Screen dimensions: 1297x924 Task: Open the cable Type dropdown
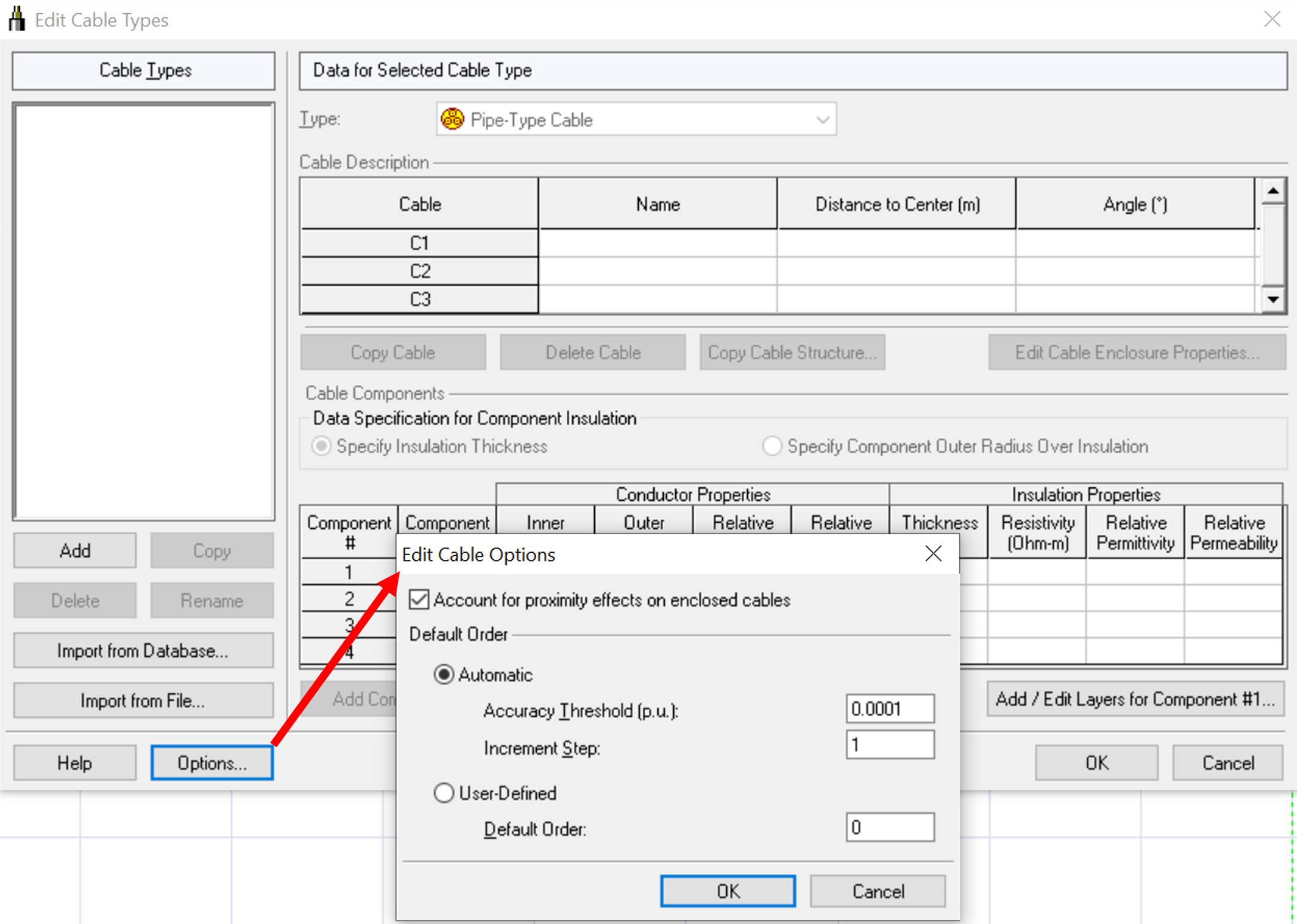(x=823, y=120)
